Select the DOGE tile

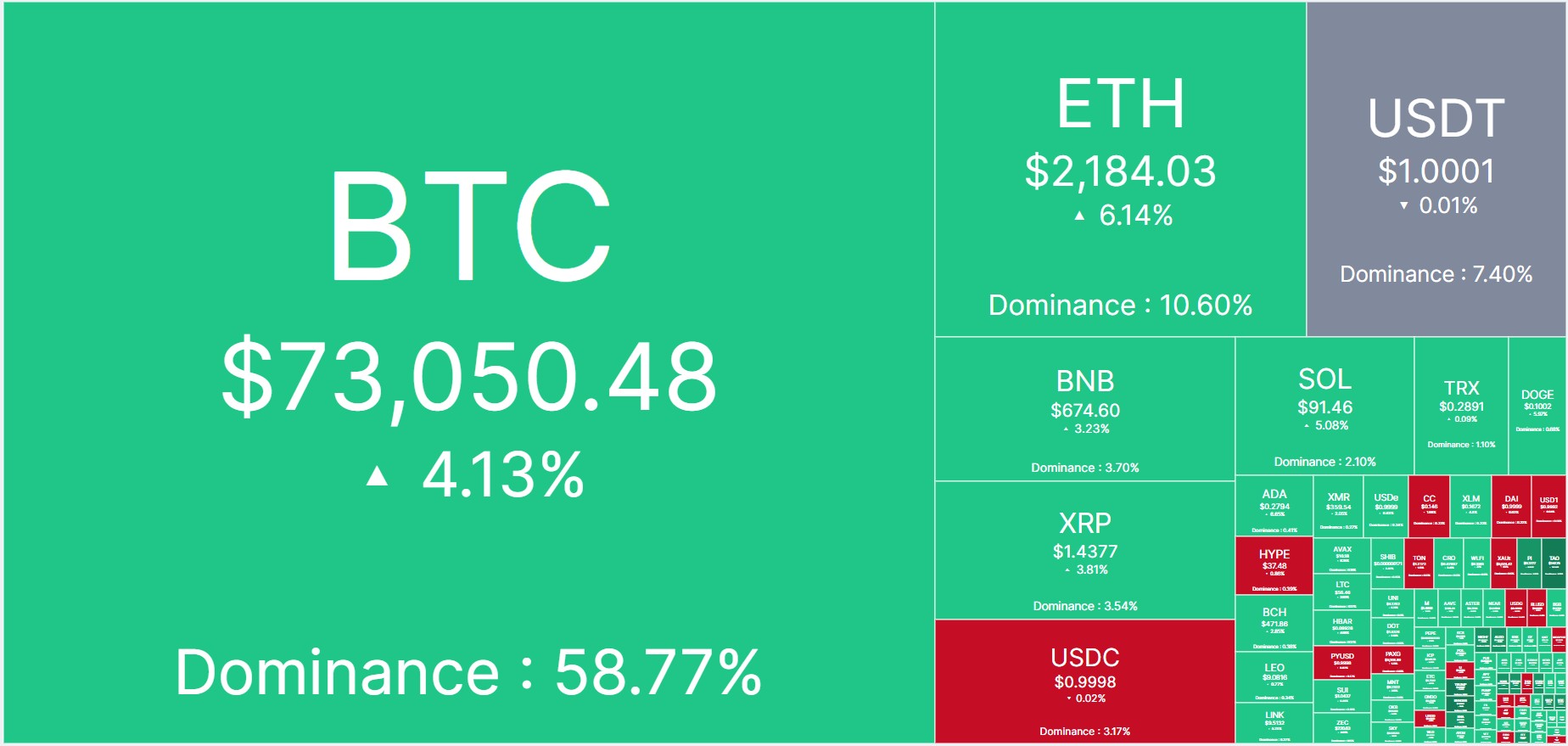(x=1537, y=406)
